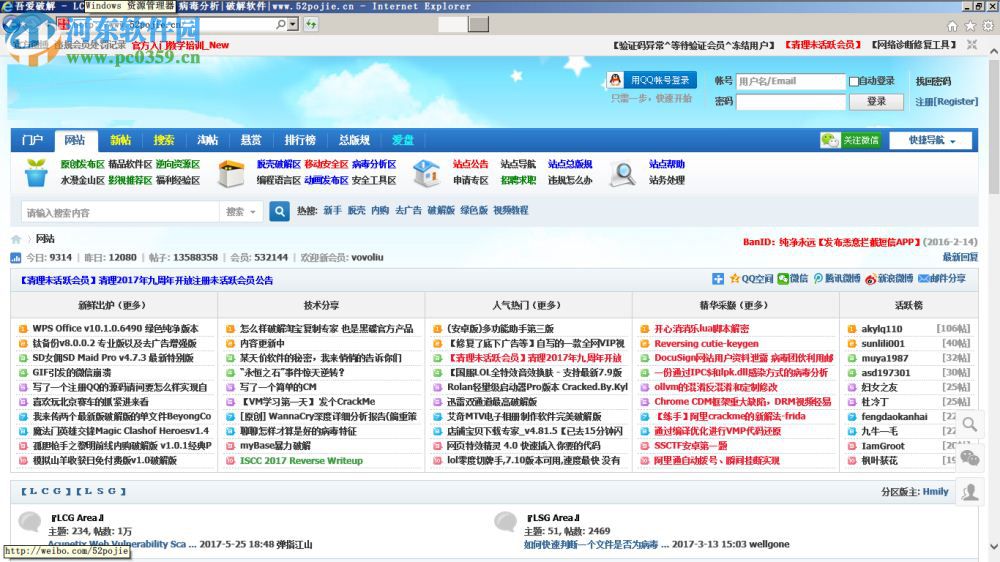Click the home icon in the breadcrumb
Viewport: 1000px width, 562px height.
pyautogui.click(x=16, y=239)
